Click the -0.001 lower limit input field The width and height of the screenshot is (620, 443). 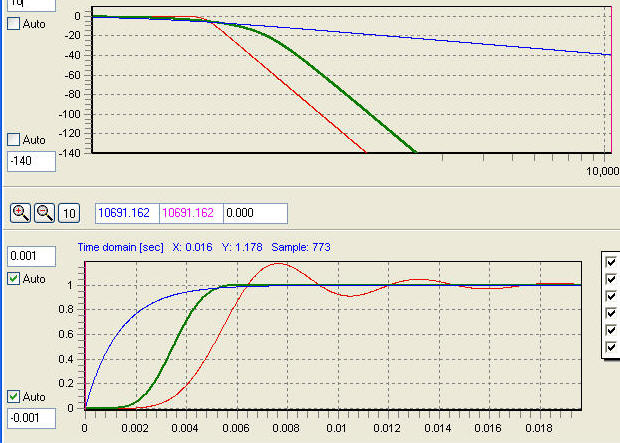(31, 418)
